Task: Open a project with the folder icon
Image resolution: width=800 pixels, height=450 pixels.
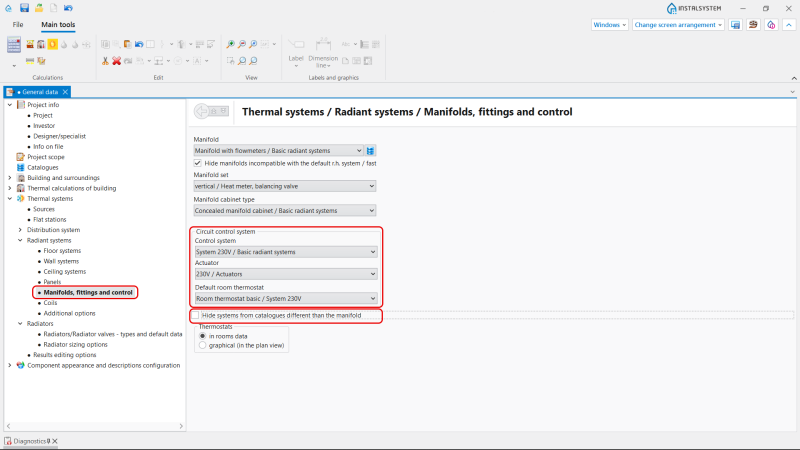Action: (39, 8)
